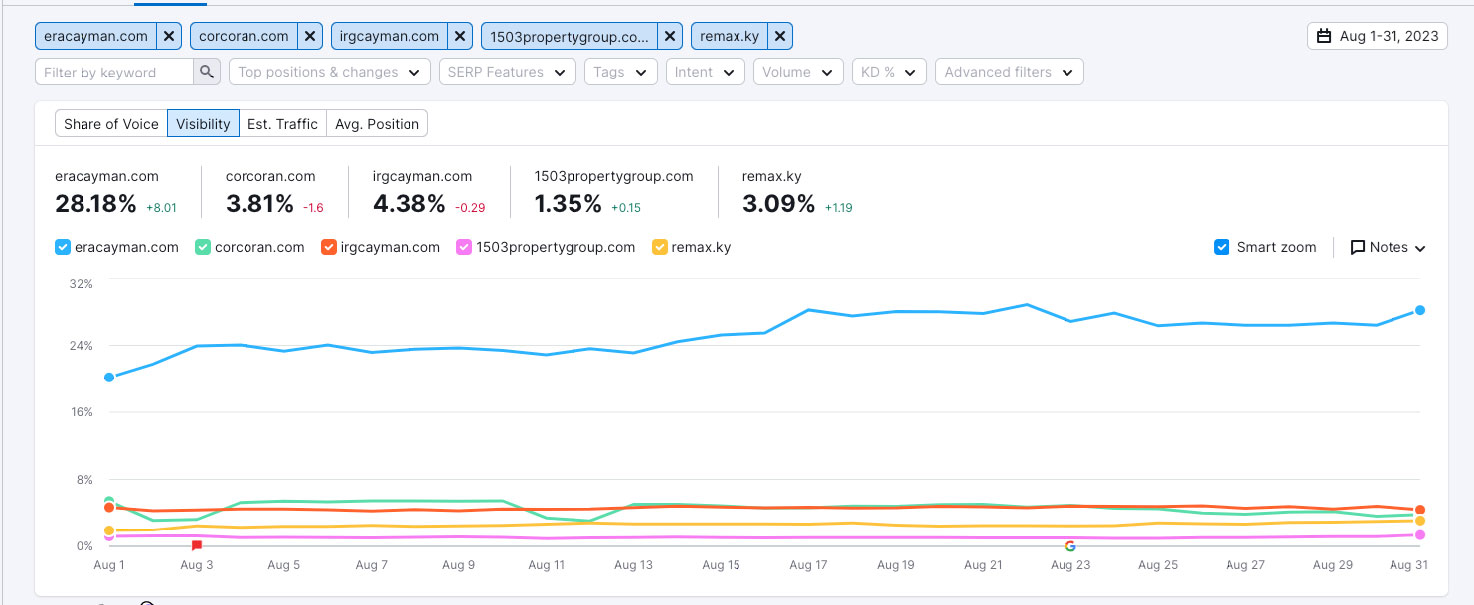Click the -0.29 change for irgcayman.com
This screenshot has height=605, width=1474.
pos(470,208)
